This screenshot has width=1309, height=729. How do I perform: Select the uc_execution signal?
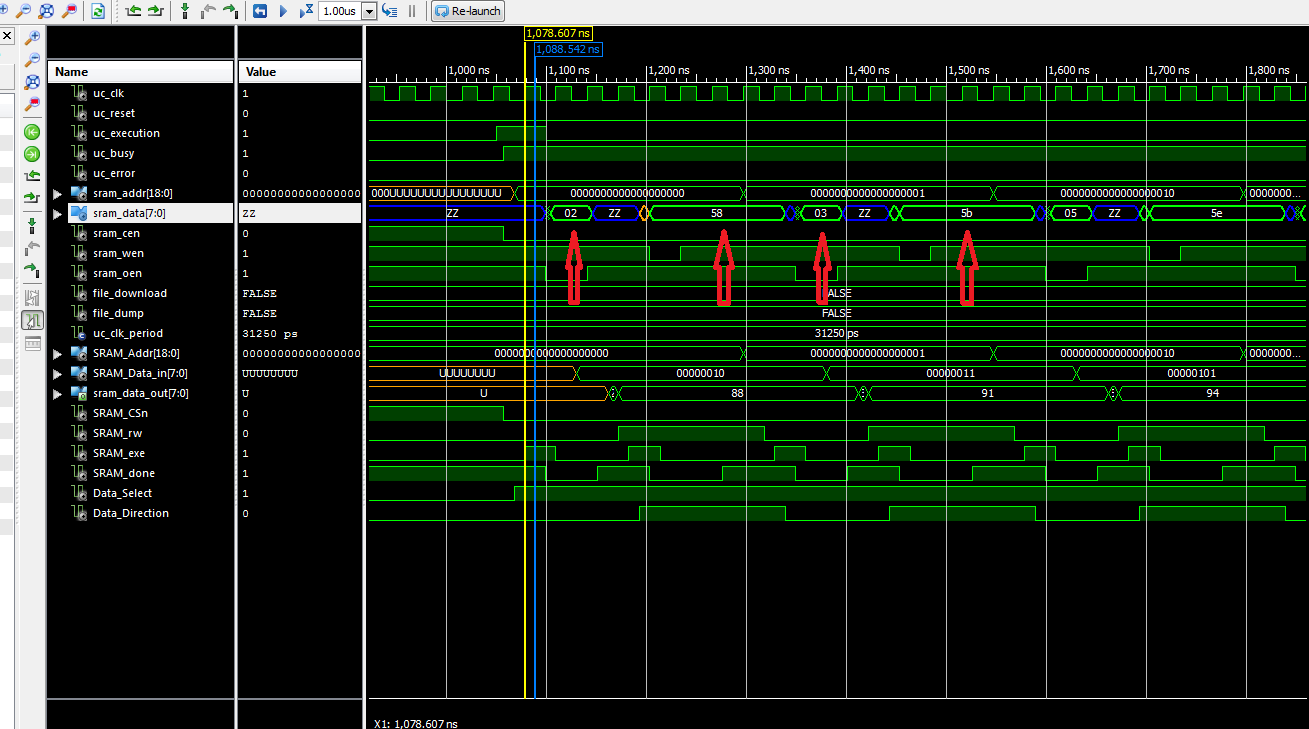point(126,133)
